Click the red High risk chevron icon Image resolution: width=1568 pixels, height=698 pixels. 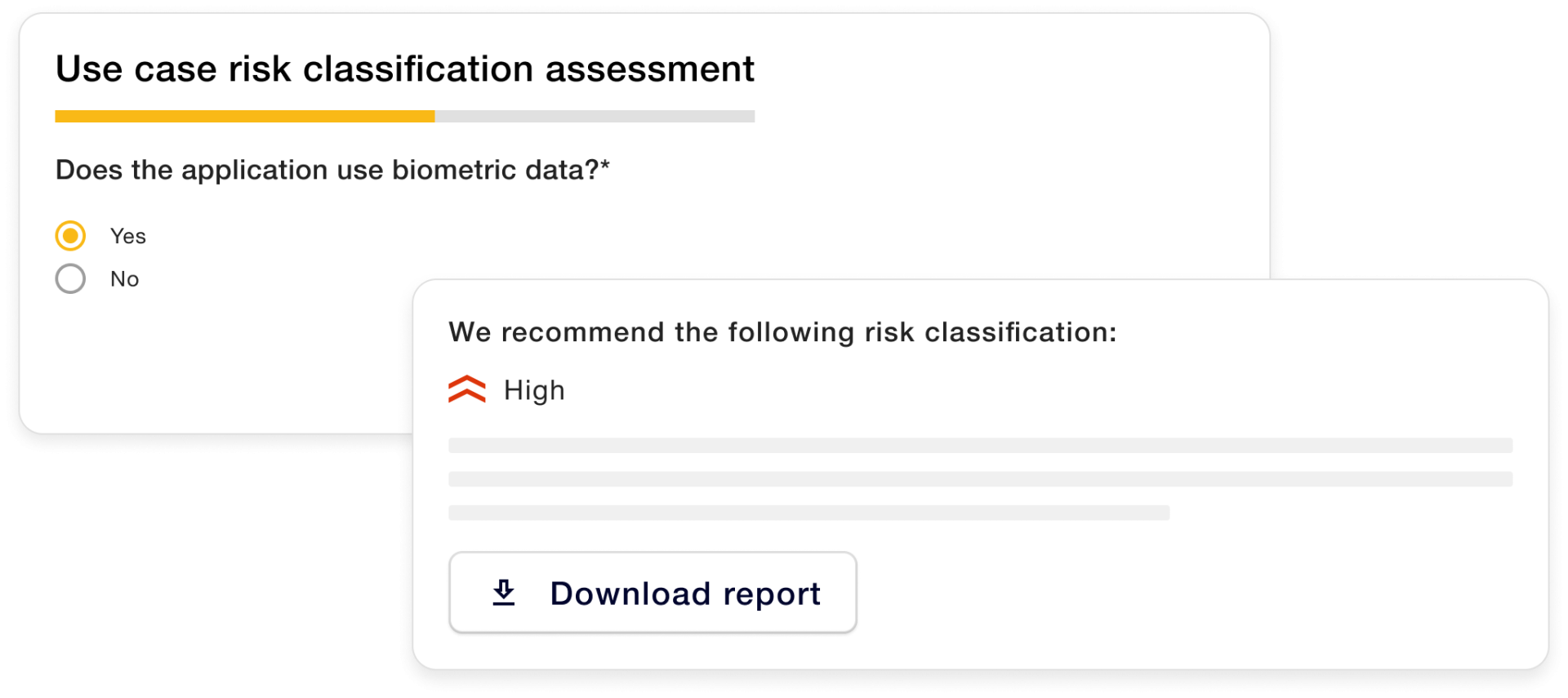pyautogui.click(x=467, y=389)
